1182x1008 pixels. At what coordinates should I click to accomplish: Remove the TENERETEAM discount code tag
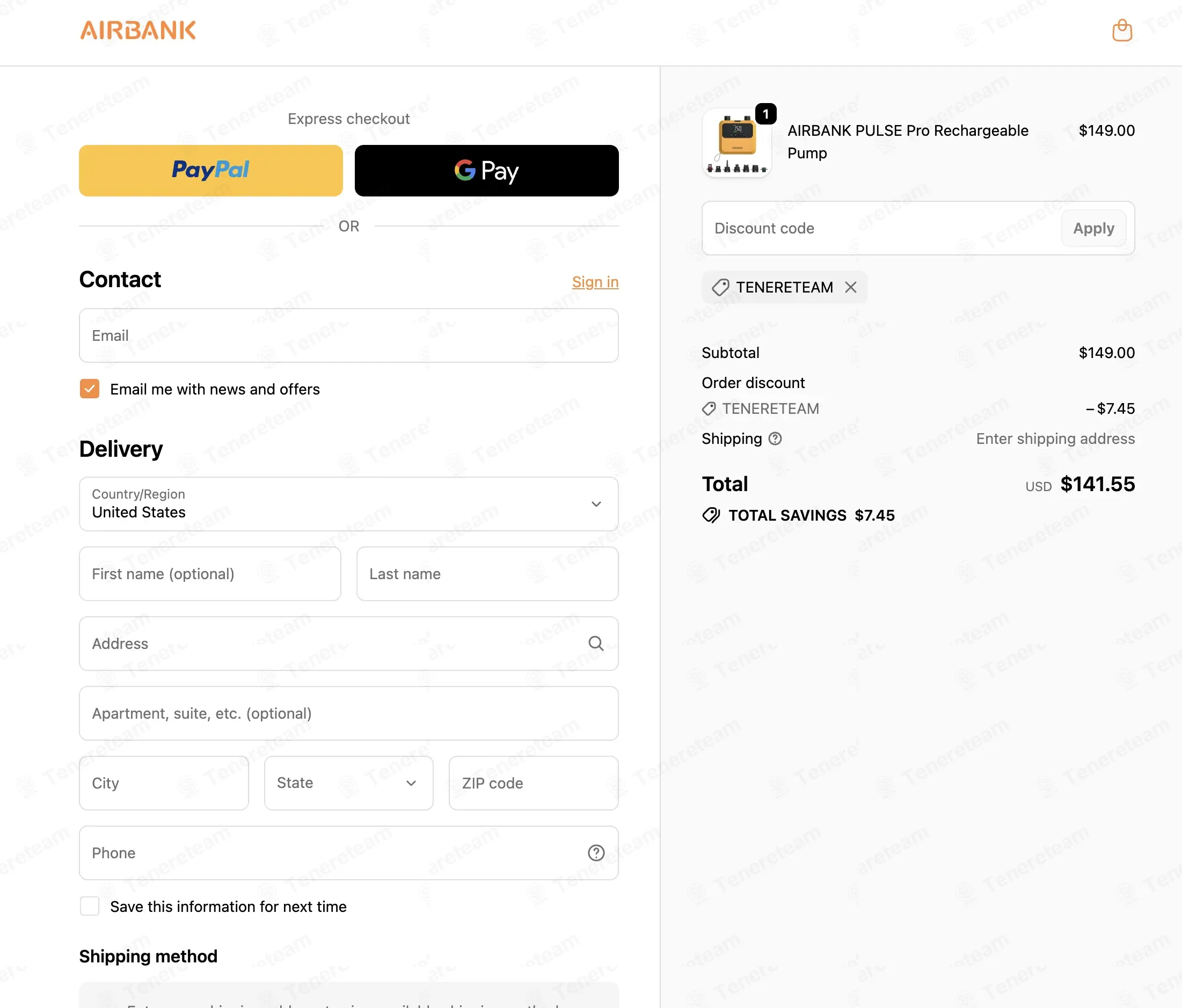pyautogui.click(x=851, y=287)
